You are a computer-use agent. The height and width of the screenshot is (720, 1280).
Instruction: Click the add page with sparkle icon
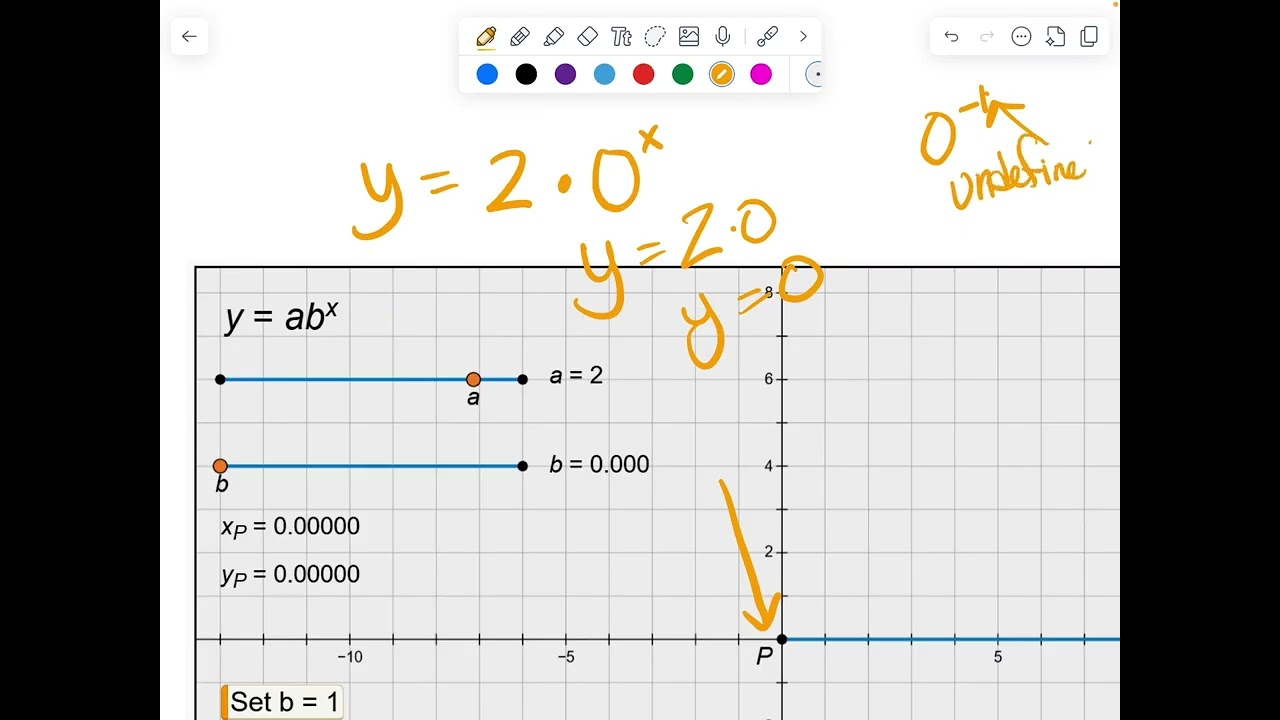point(1055,37)
